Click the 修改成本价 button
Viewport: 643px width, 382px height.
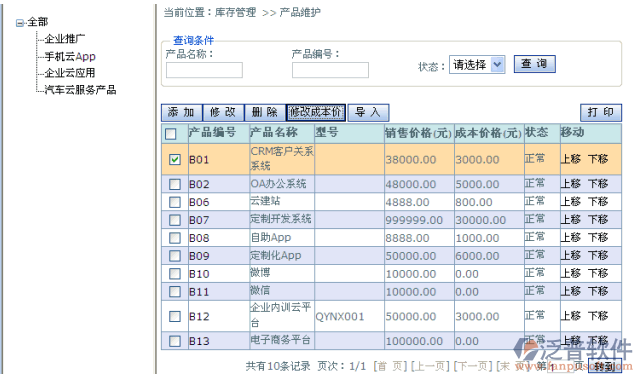pos(316,112)
